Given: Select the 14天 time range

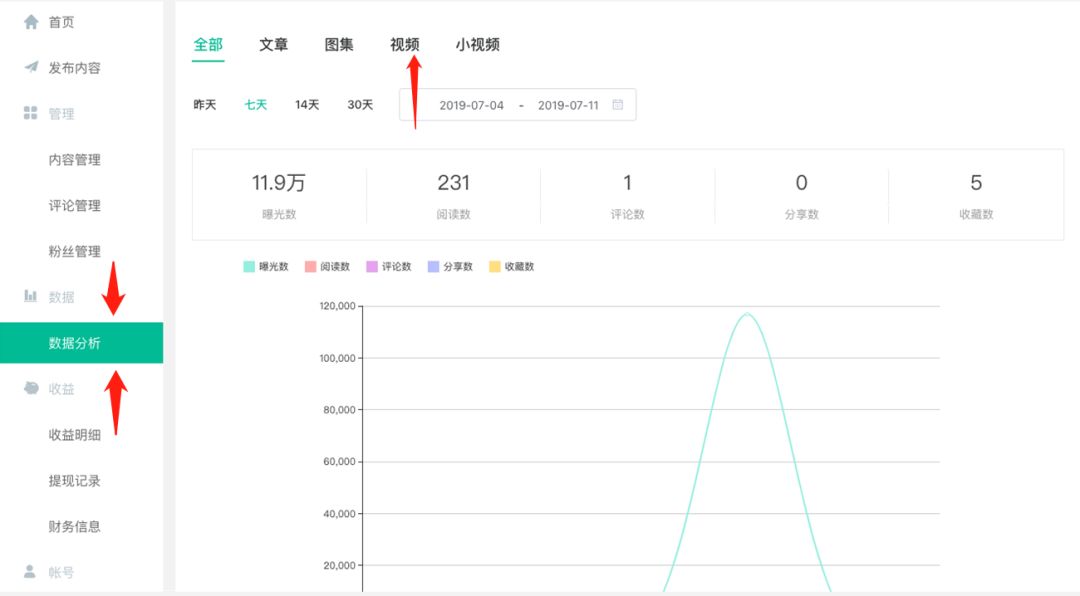Looking at the screenshot, I should (307, 105).
